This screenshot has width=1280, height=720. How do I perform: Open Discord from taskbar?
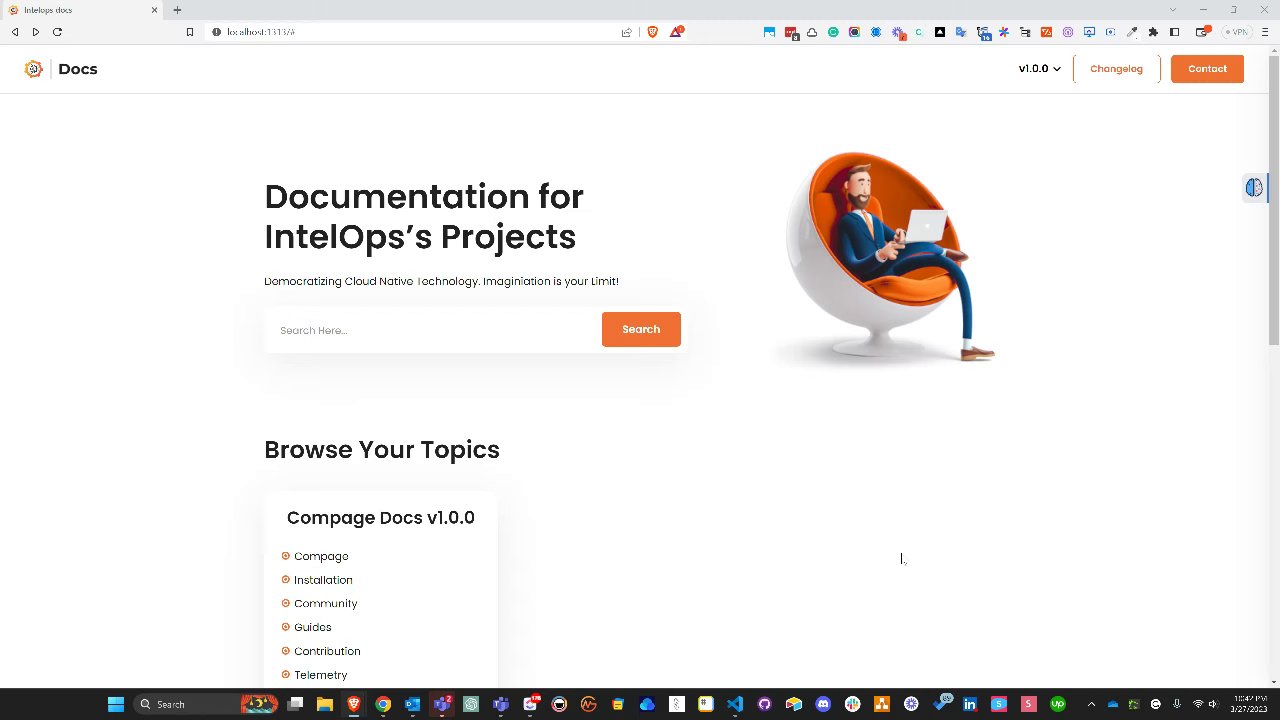[823, 704]
